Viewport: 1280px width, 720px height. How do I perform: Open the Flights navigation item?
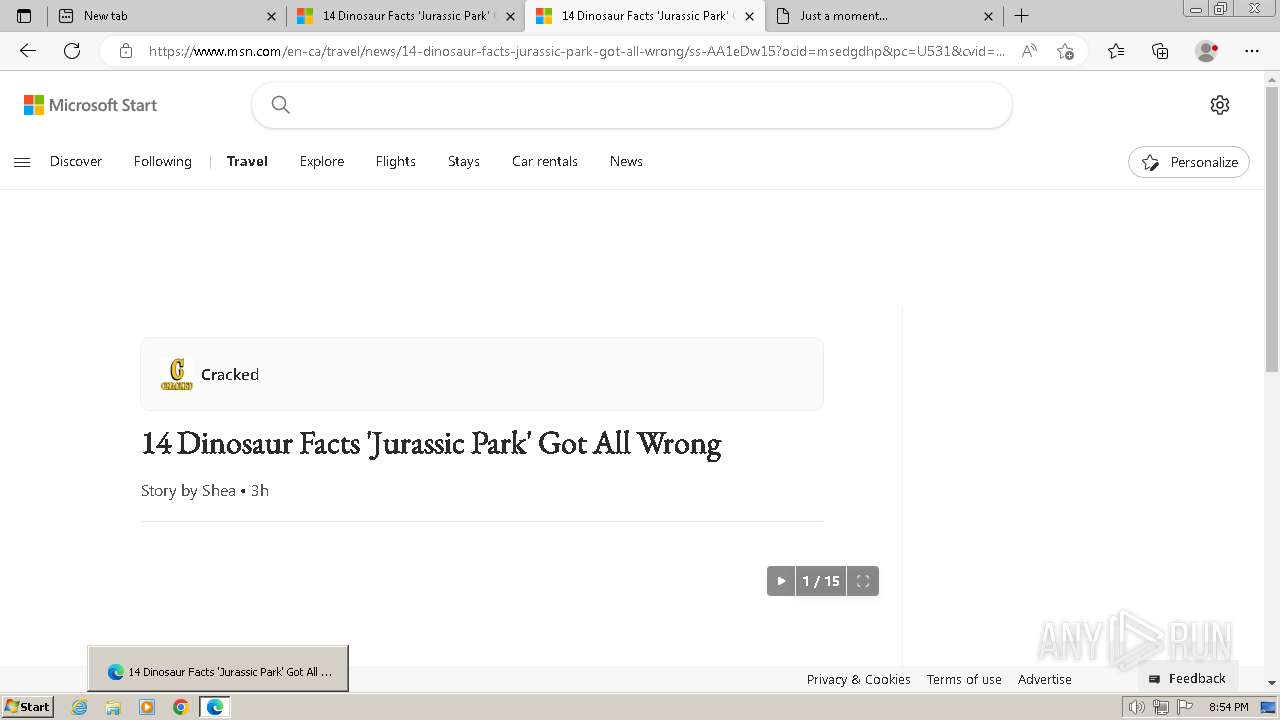click(x=396, y=161)
